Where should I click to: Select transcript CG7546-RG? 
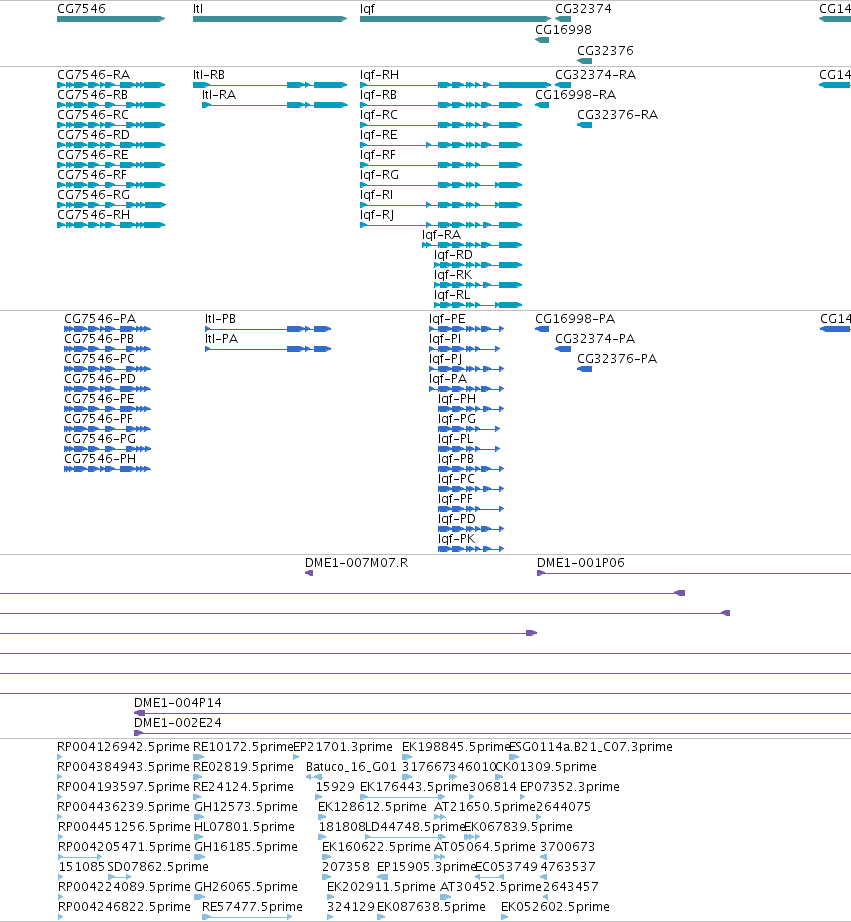tap(94, 195)
